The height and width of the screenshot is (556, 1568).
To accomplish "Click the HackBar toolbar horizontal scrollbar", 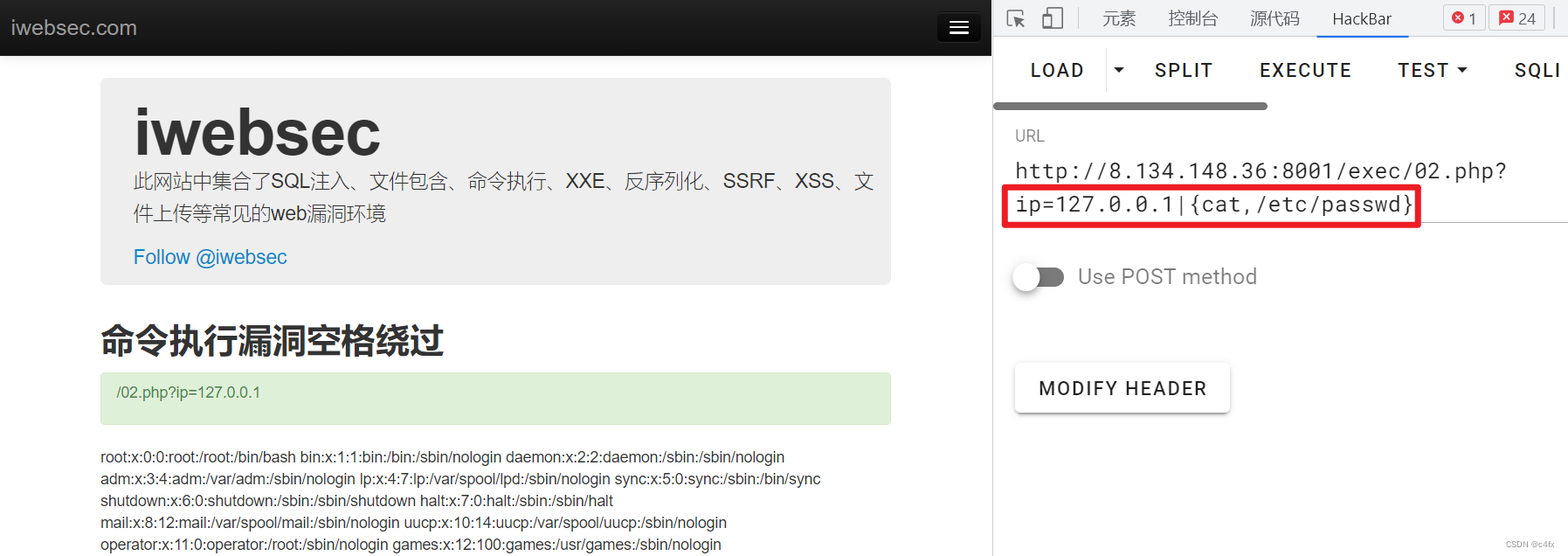I will click(x=1130, y=107).
